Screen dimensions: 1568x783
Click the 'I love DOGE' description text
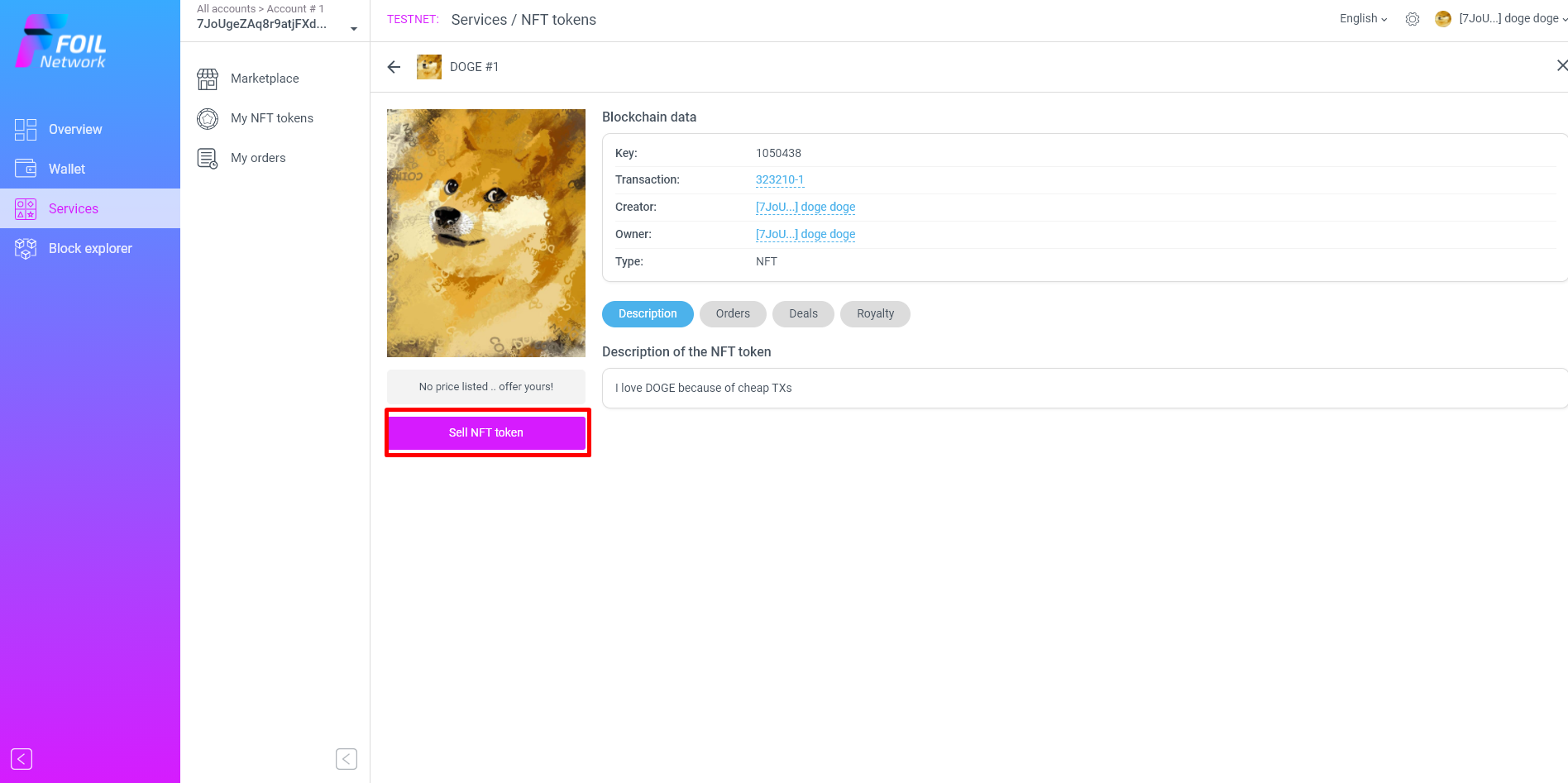point(704,388)
